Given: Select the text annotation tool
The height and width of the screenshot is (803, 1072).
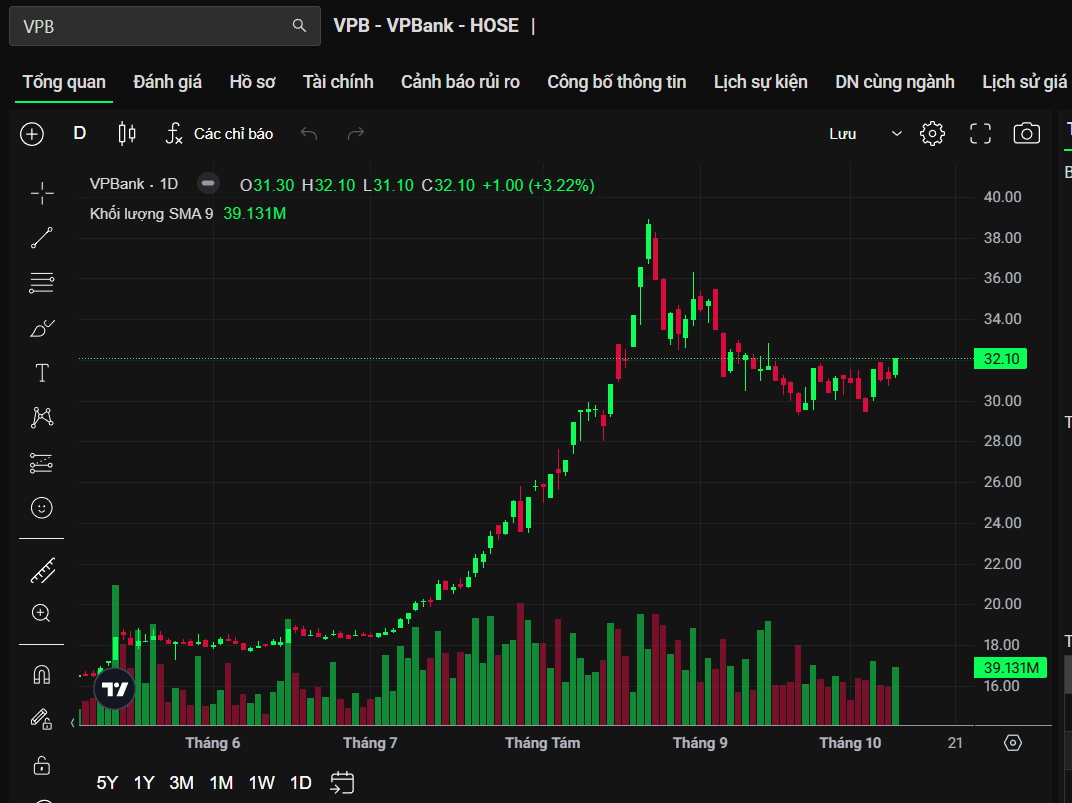Looking at the screenshot, I should coord(42,374).
